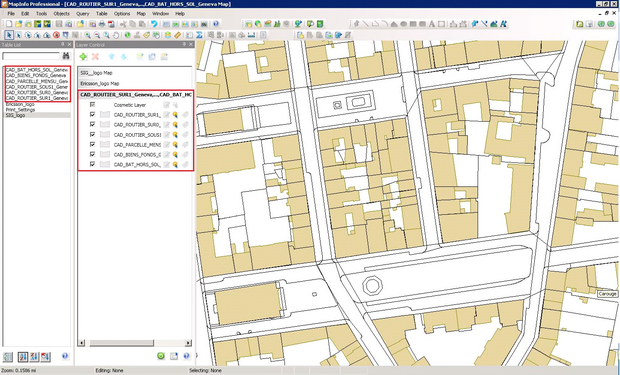The height and width of the screenshot is (375, 620).
Task: Select Print_Settings table in Table List
Action: coord(20,110)
